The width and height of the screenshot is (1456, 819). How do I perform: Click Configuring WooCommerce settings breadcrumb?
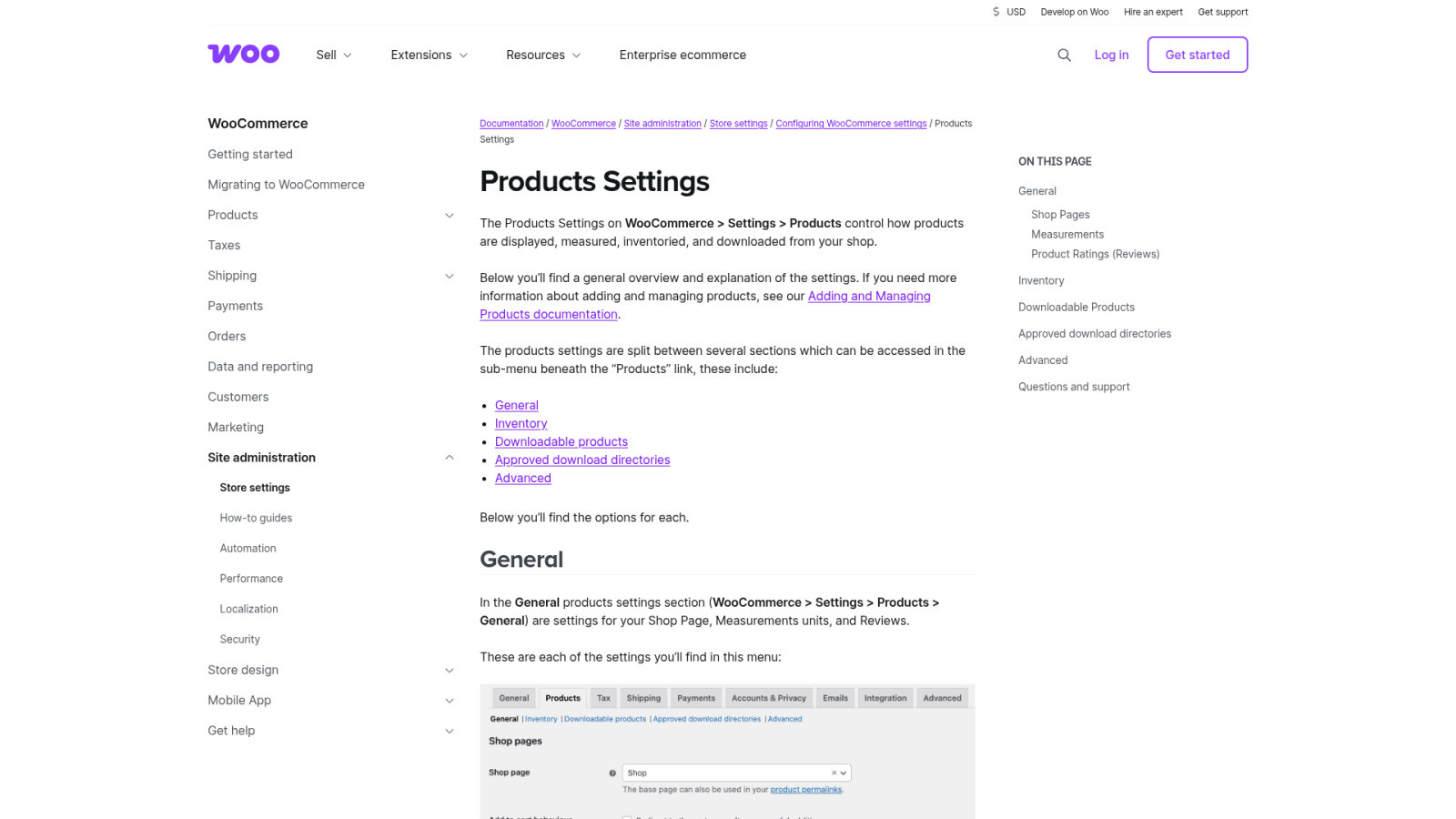pos(851,124)
